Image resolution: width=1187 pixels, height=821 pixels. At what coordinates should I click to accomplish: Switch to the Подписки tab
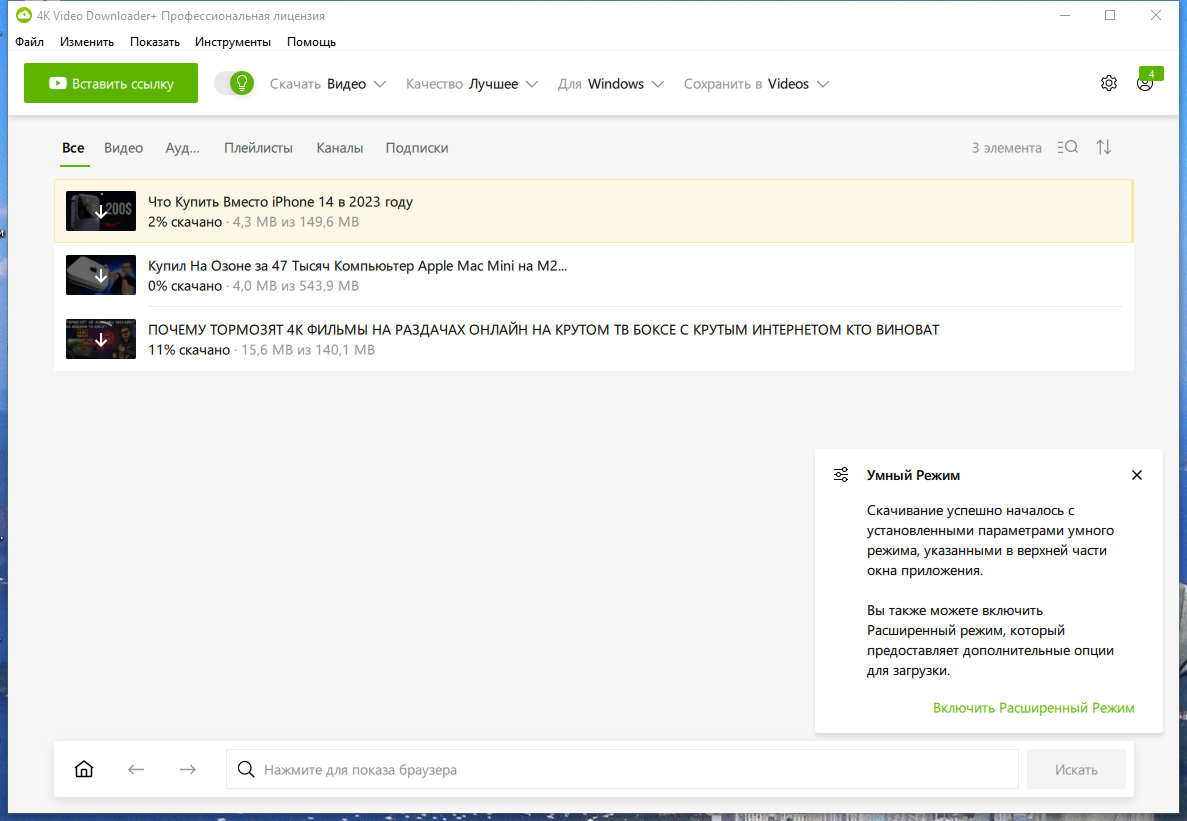click(x=417, y=148)
